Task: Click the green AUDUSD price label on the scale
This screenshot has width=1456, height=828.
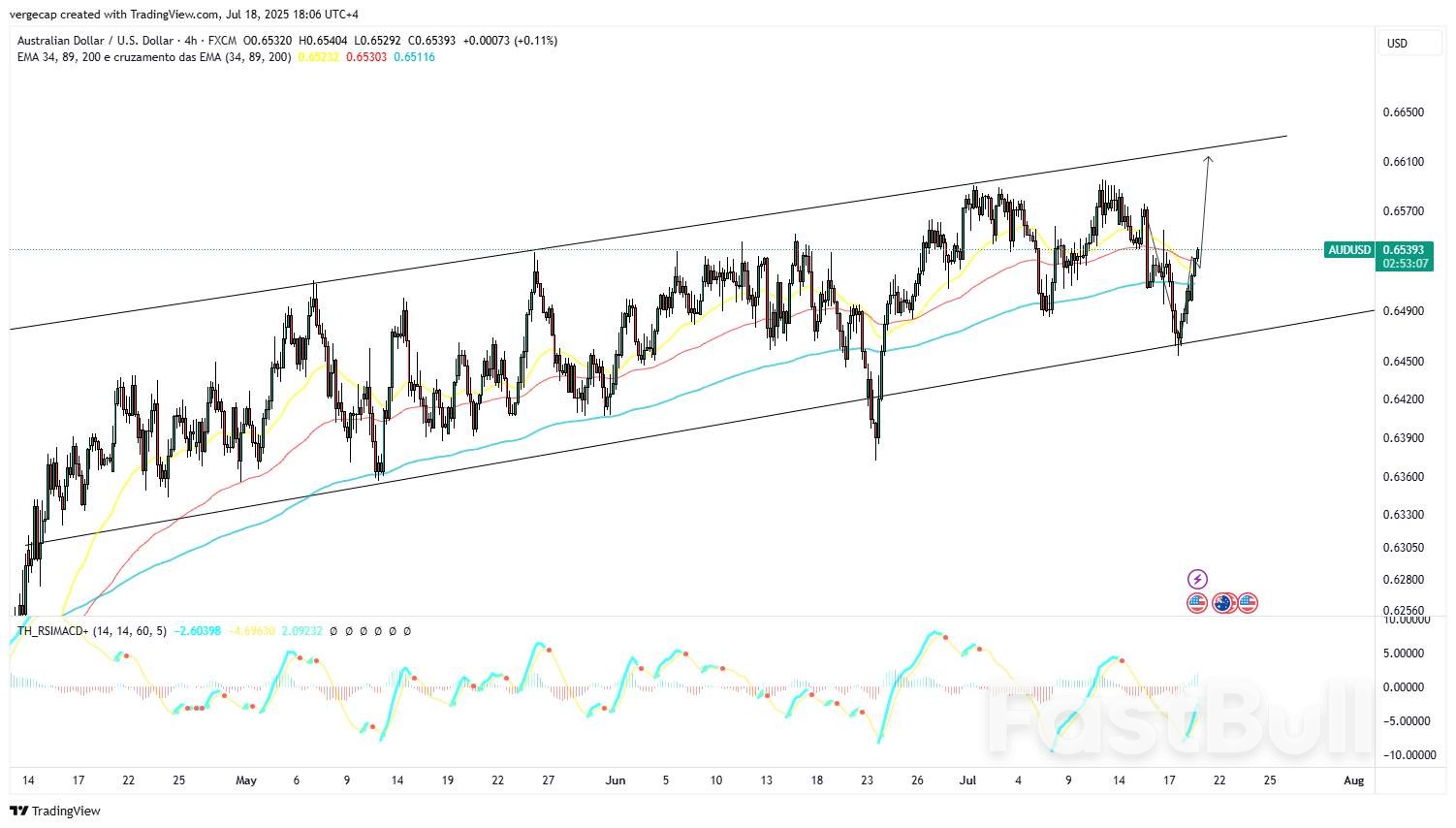Action: [1350, 250]
